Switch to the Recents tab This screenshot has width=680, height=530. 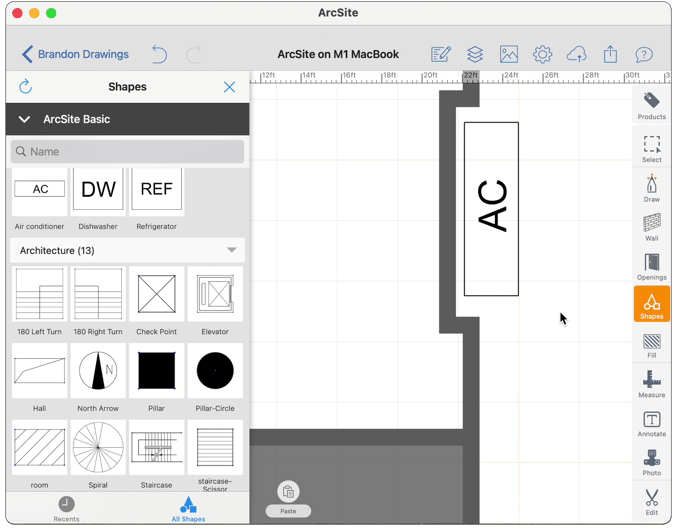tap(66, 508)
